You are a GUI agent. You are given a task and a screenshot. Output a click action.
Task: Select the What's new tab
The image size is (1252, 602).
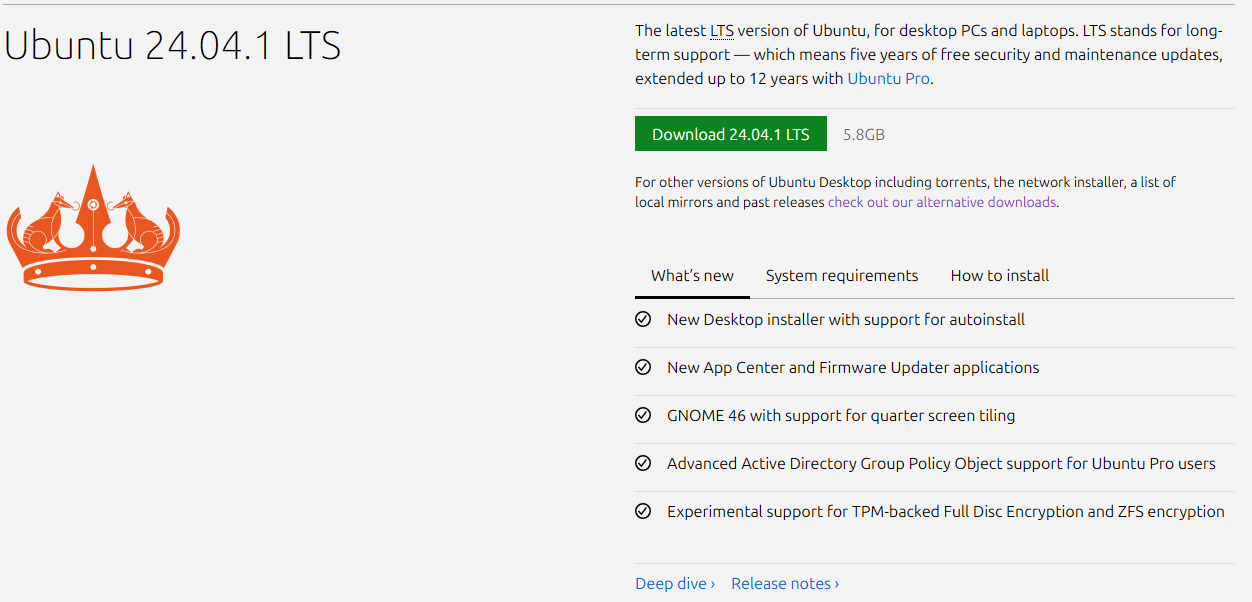[692, 276]
